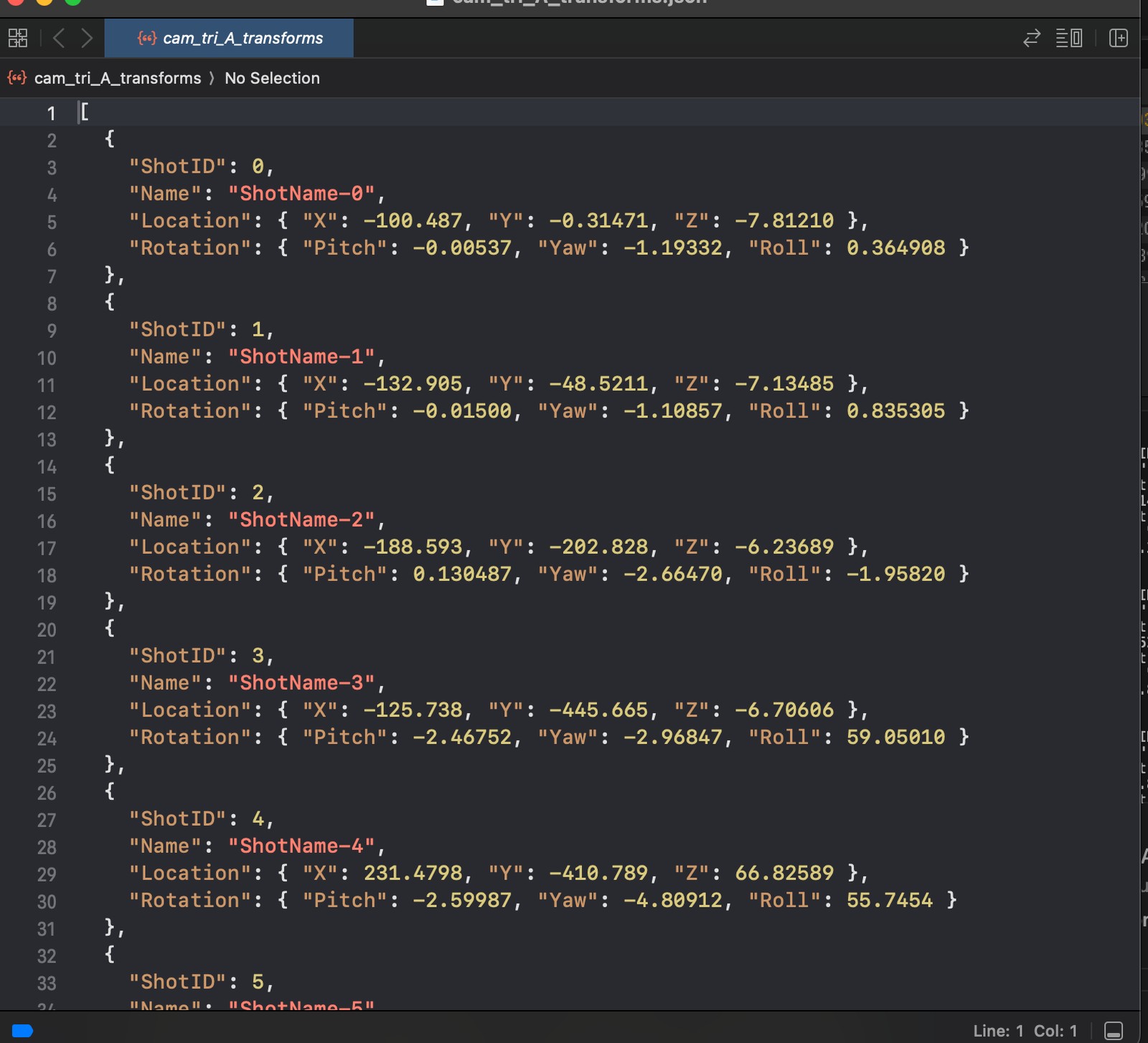Click the "ShotName-4" string value

(301, 846)
